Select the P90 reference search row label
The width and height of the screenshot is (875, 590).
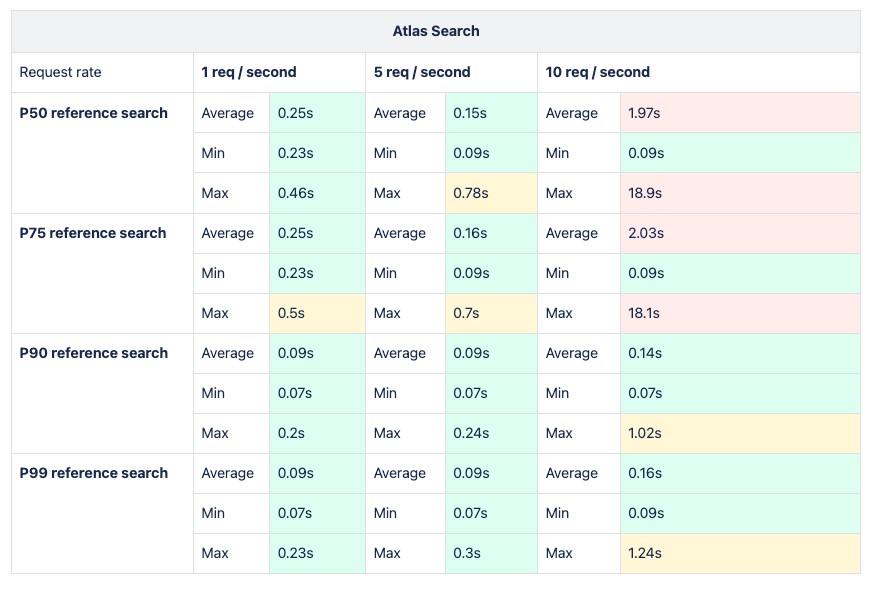pyautogui.click(x=94, y=353)
